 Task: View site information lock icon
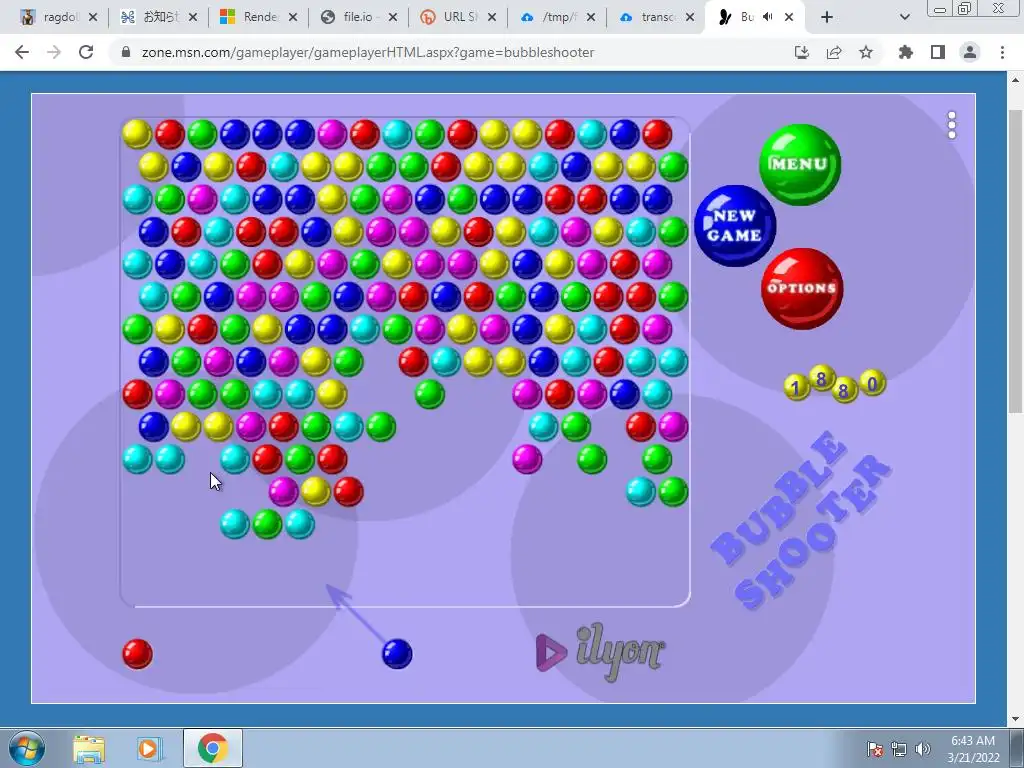pyautogui.click(x=126, y=52)
